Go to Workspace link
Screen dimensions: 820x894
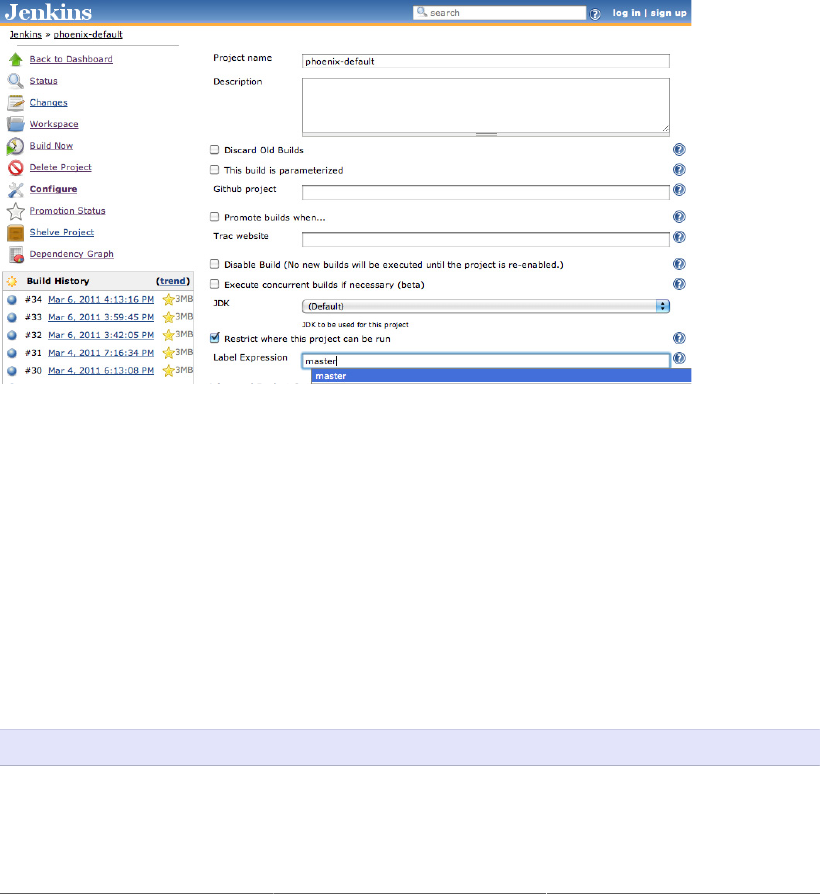click(54, 124)
